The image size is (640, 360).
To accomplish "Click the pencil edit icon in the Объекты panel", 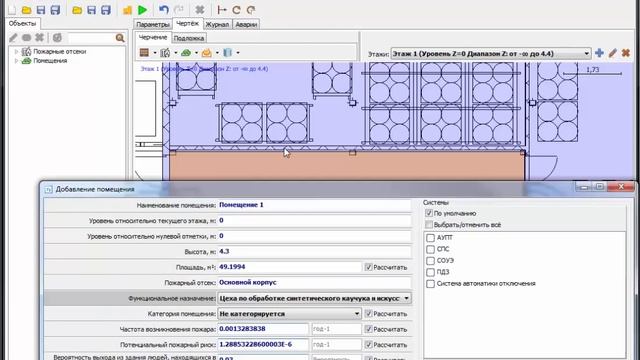I will [x=13, y=38].
